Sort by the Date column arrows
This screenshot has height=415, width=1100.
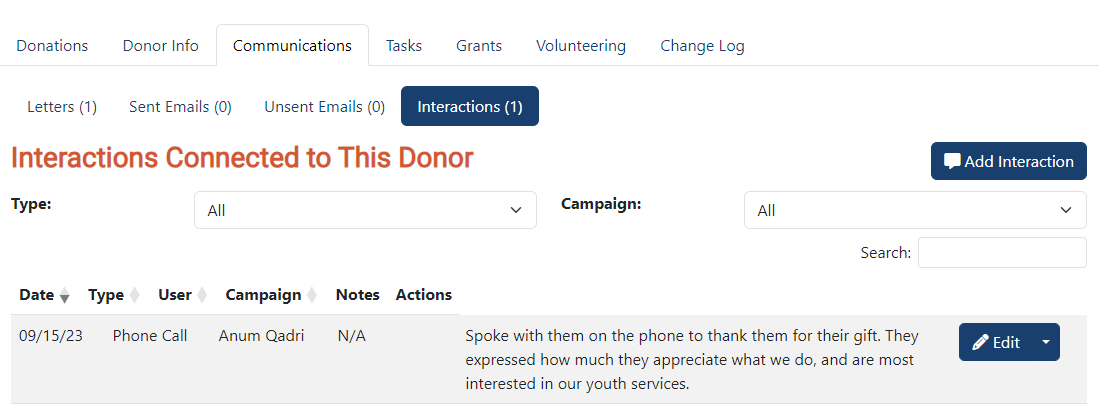tap(65, 295)
